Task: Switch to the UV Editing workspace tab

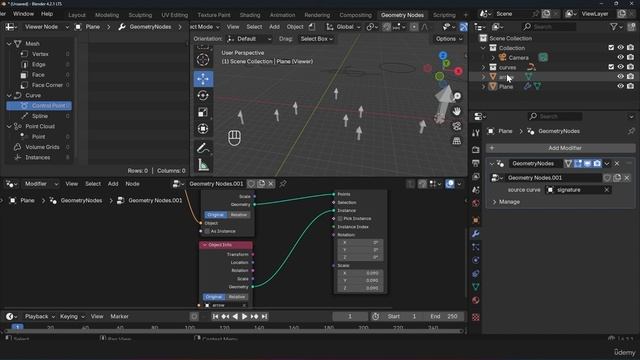Action: pyautogui.click(x=174, y=15)
